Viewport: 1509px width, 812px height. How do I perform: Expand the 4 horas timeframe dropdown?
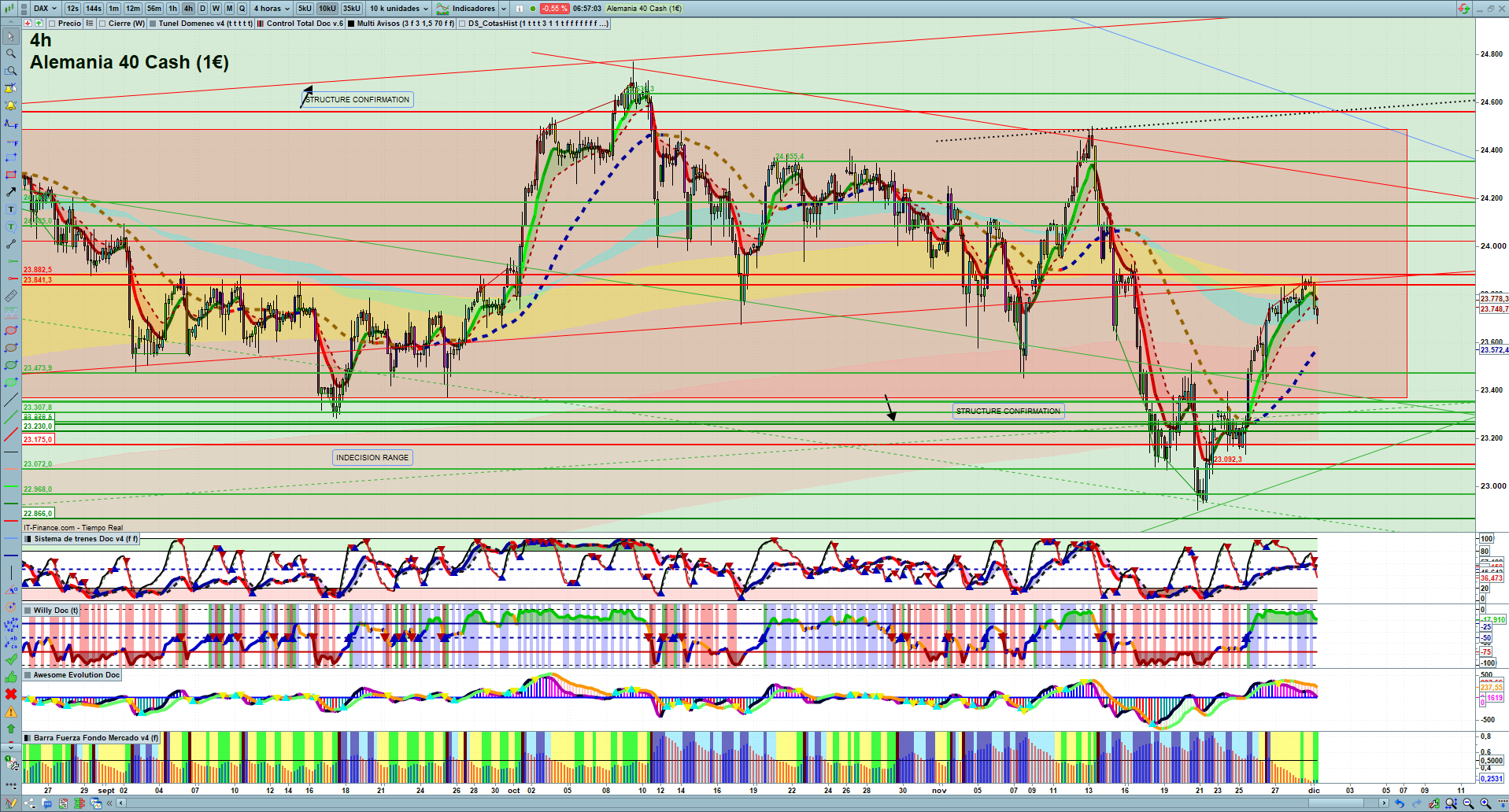[272, 9]
